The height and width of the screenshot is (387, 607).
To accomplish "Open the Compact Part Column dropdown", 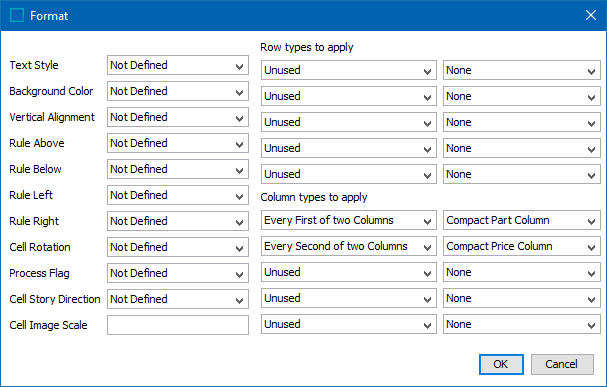I will (522, 220).
